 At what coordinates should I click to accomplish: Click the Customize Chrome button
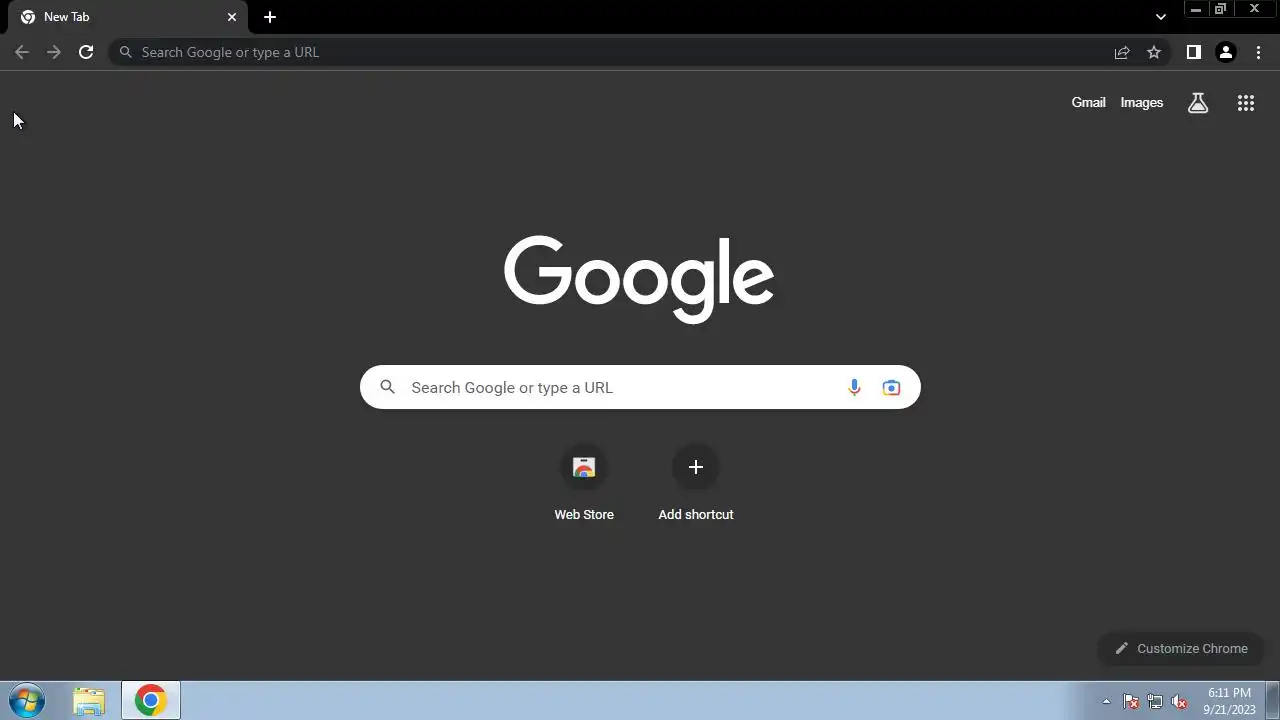click(x=1181, y=648)
